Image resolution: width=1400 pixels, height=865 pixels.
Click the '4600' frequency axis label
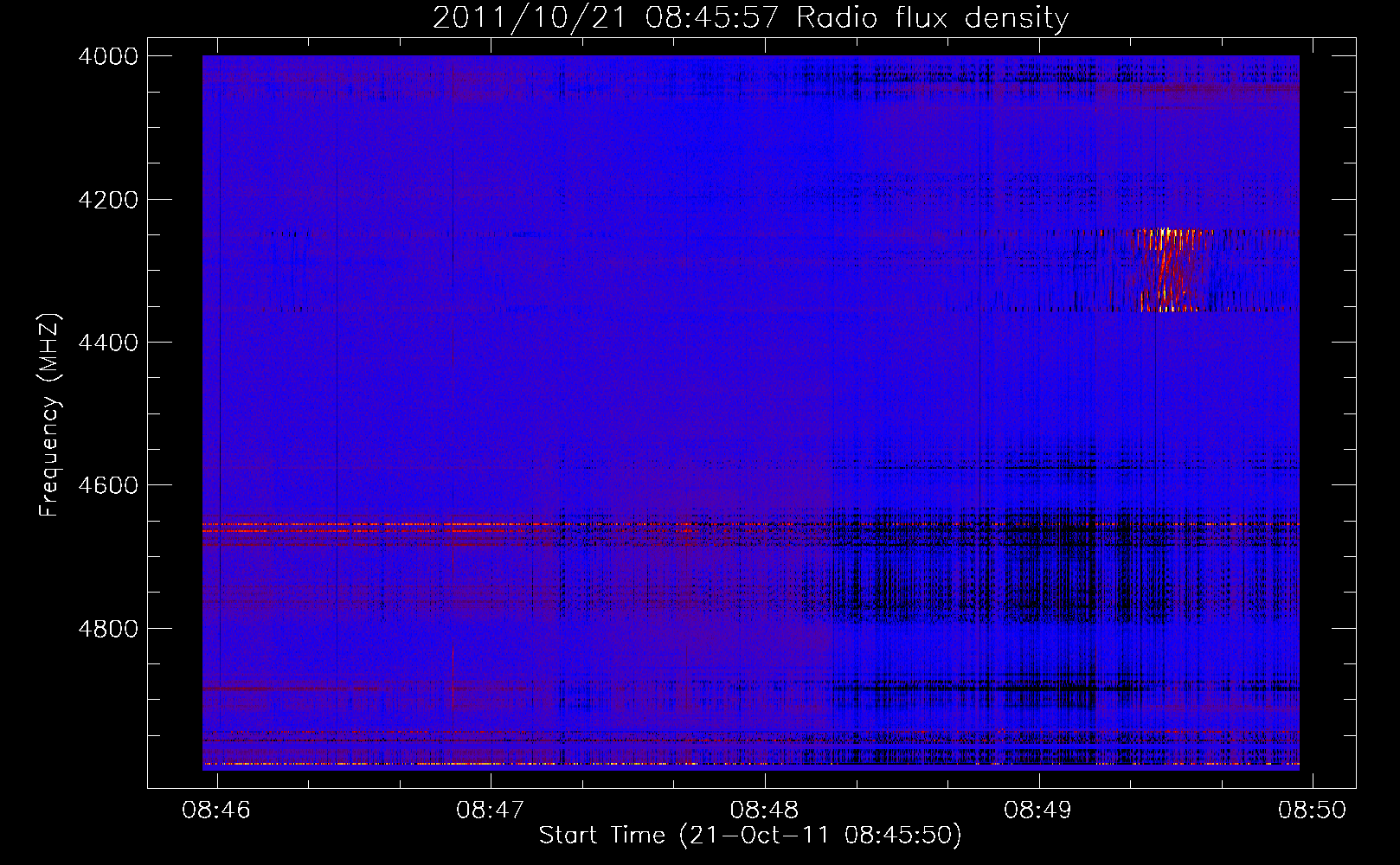[107, 485]
